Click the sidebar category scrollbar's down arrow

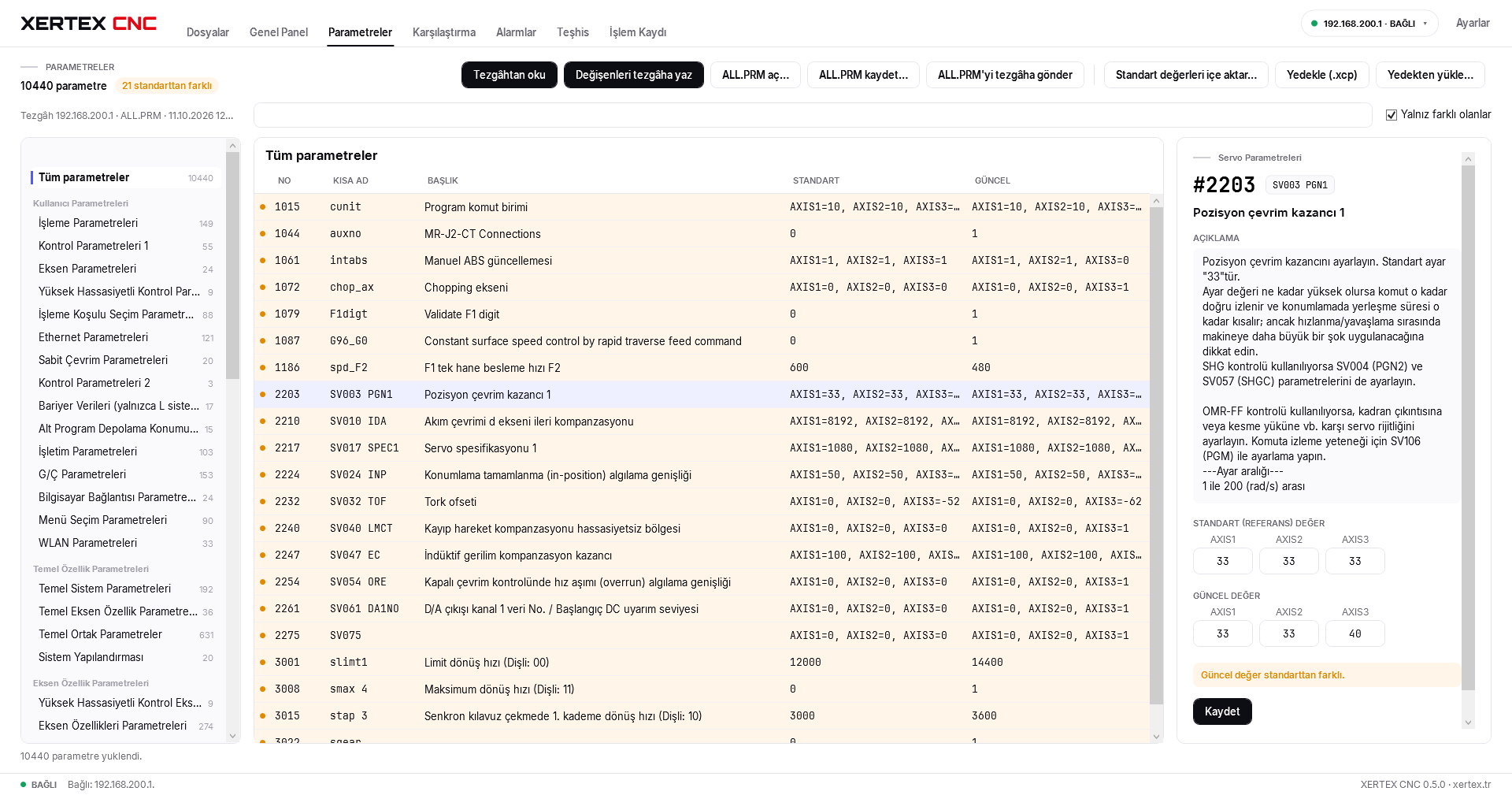[232, 736]
